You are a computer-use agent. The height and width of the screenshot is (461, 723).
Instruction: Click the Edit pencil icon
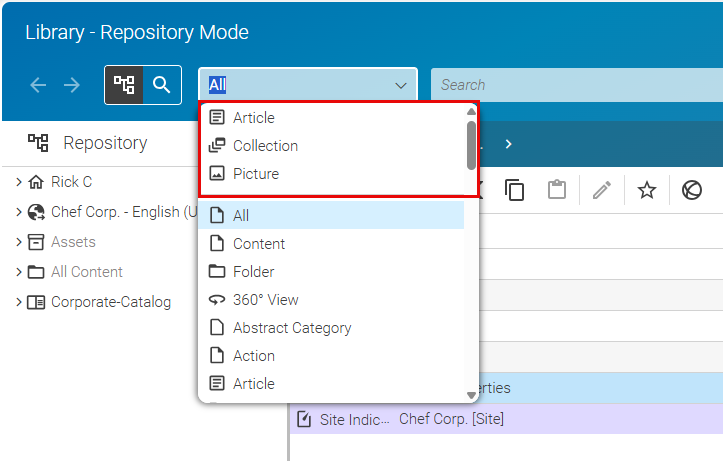[602, 190]
